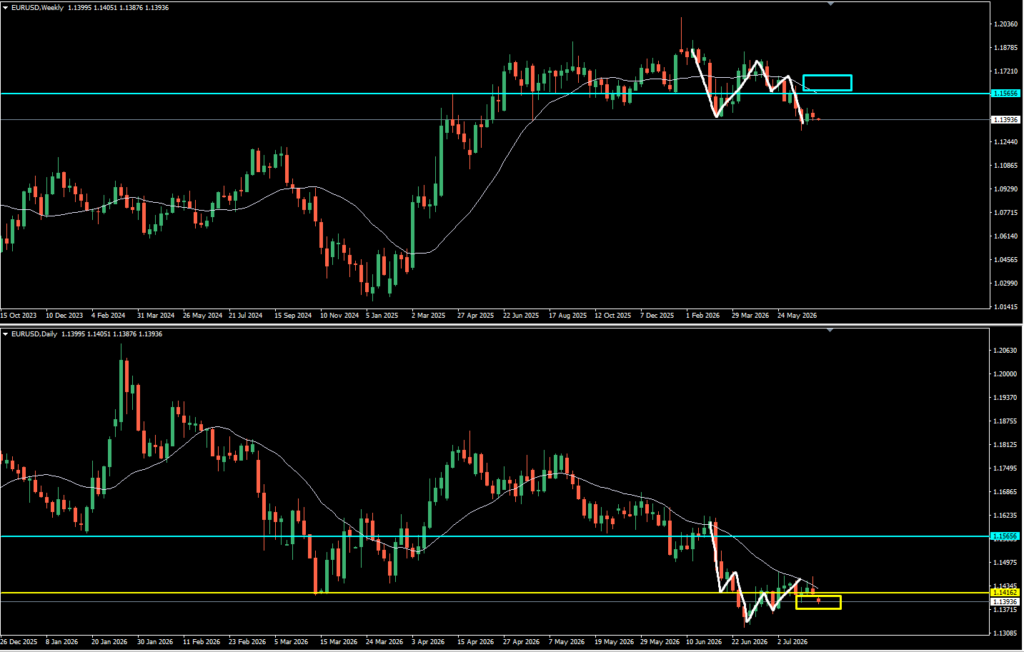Click the 8 Jan 2026 date label
This screenshot has height=652, width=1024.
[61, 642]
